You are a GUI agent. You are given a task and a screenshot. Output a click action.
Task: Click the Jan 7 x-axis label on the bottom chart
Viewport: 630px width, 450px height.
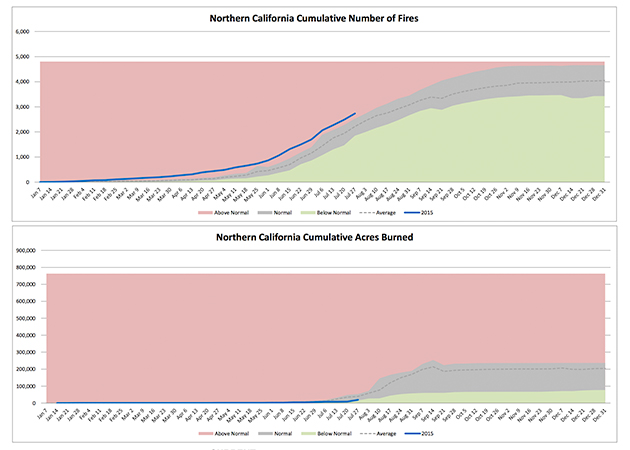pos(43,414)
